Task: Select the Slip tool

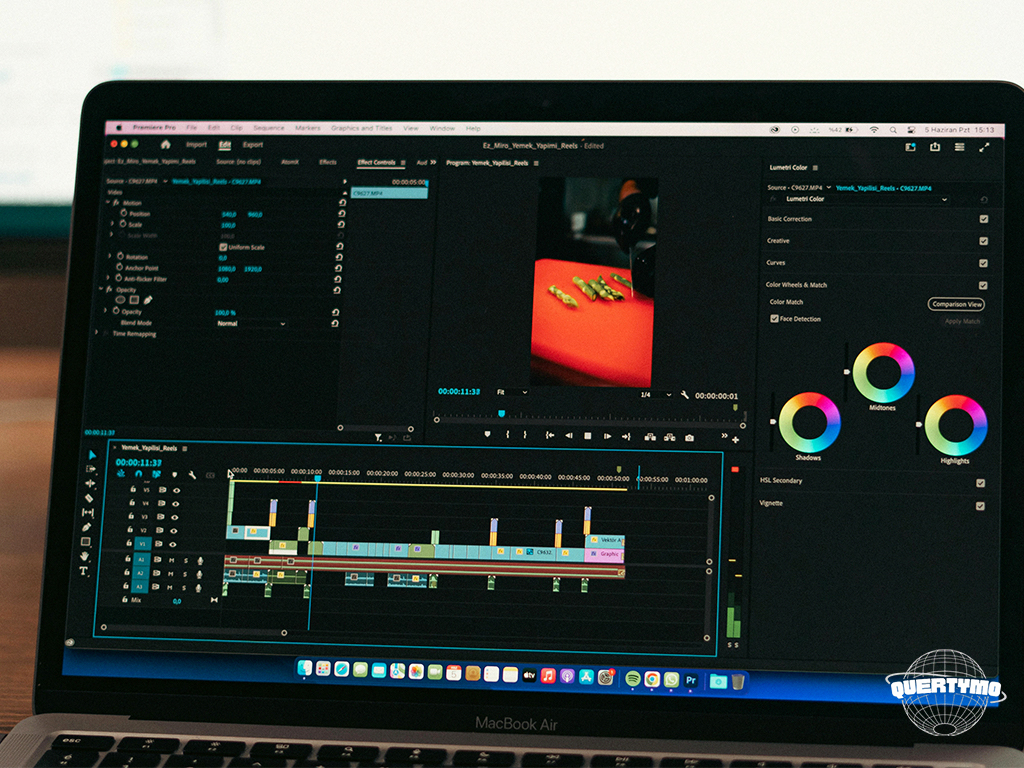Action: click(88, 513)
